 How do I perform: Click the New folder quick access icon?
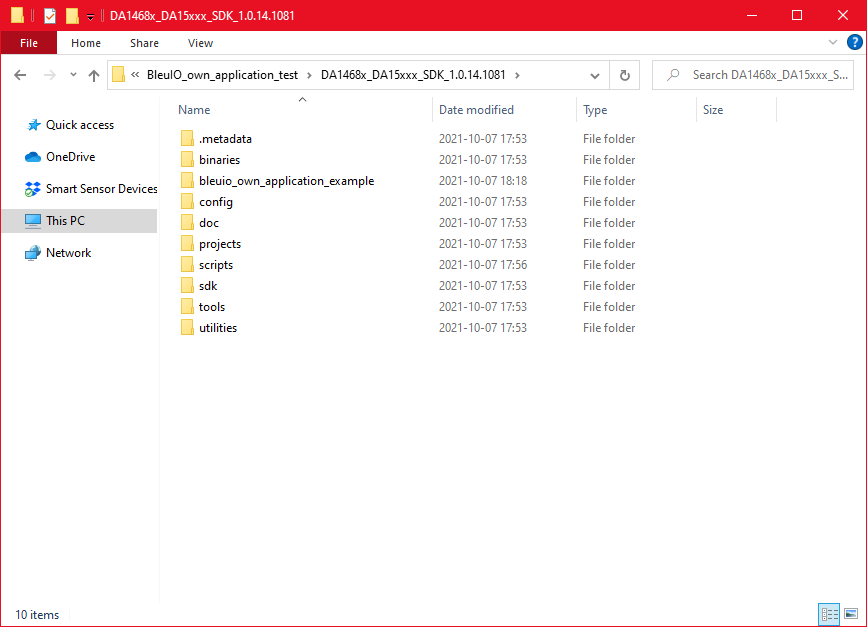tap(72, 15)
